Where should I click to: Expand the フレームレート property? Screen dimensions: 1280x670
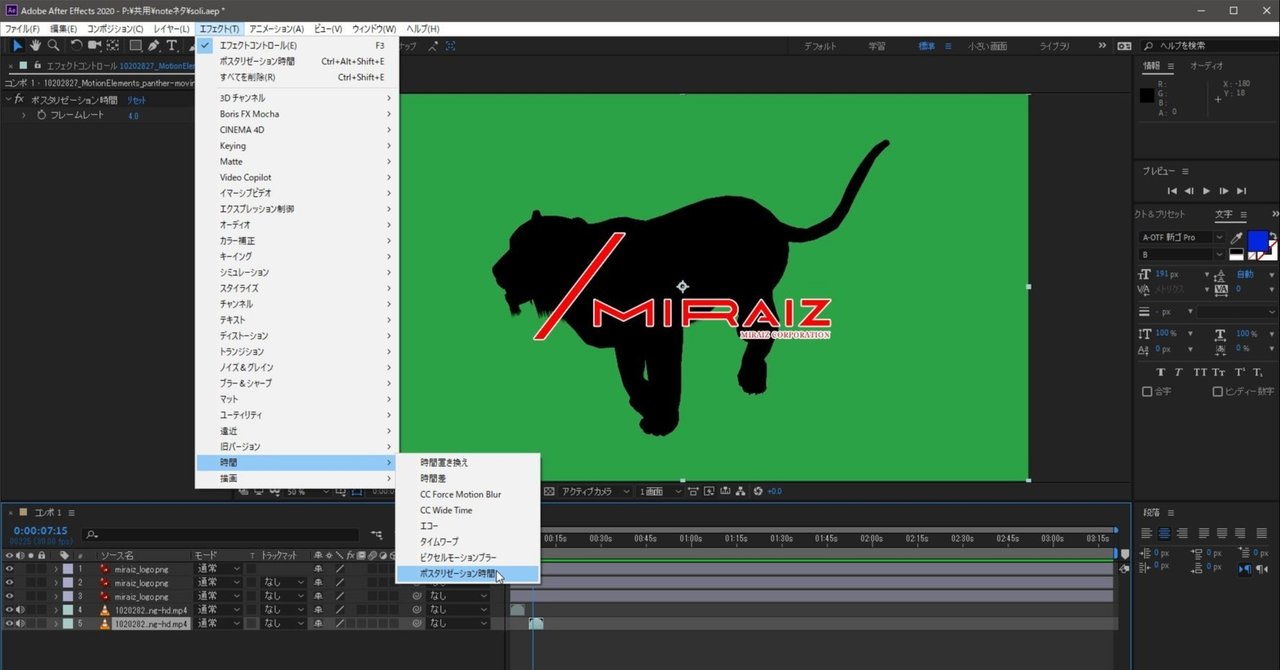click(24, 116)
